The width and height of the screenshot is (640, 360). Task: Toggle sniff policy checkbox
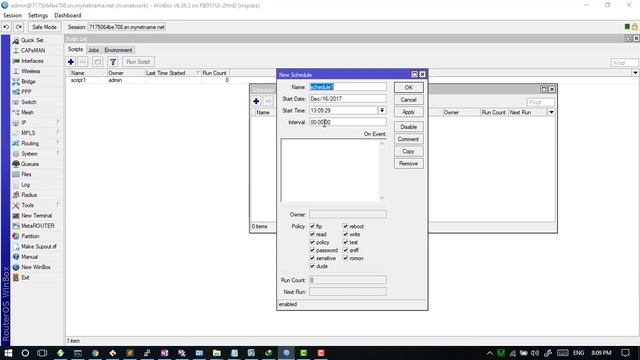tap(346, 250)
